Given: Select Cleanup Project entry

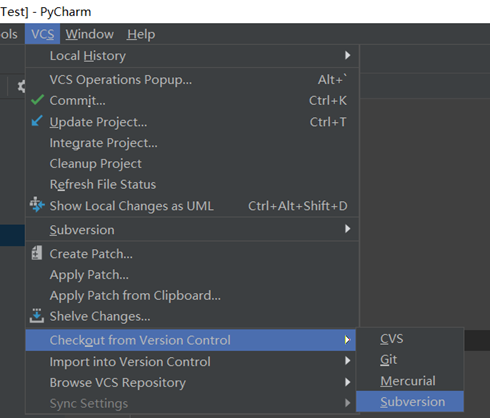Looking at the screenshot, I should tap(192, 164).
